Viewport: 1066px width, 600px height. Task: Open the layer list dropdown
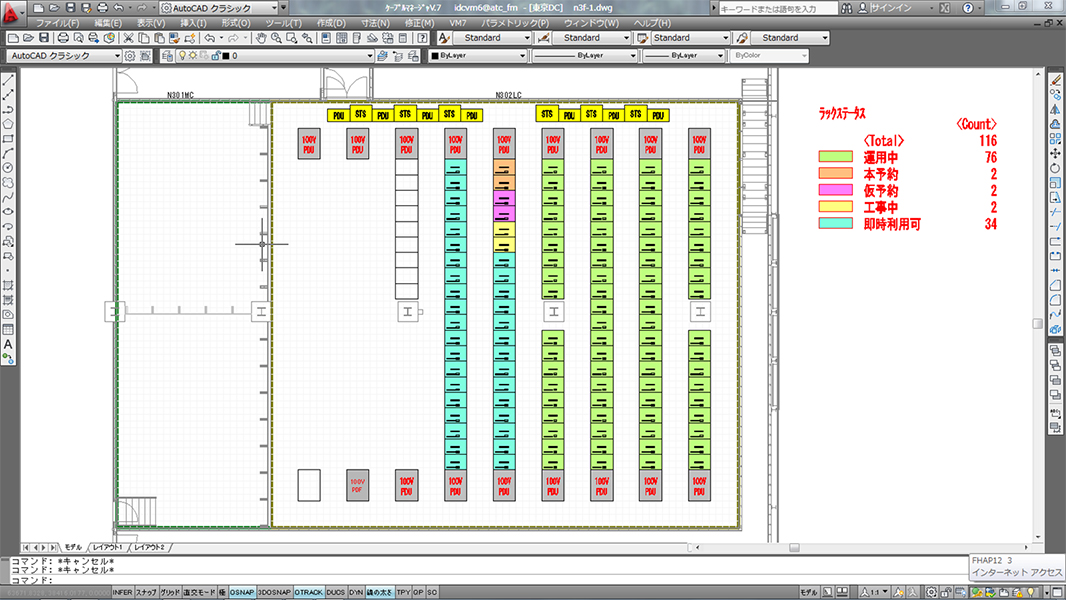369,56
